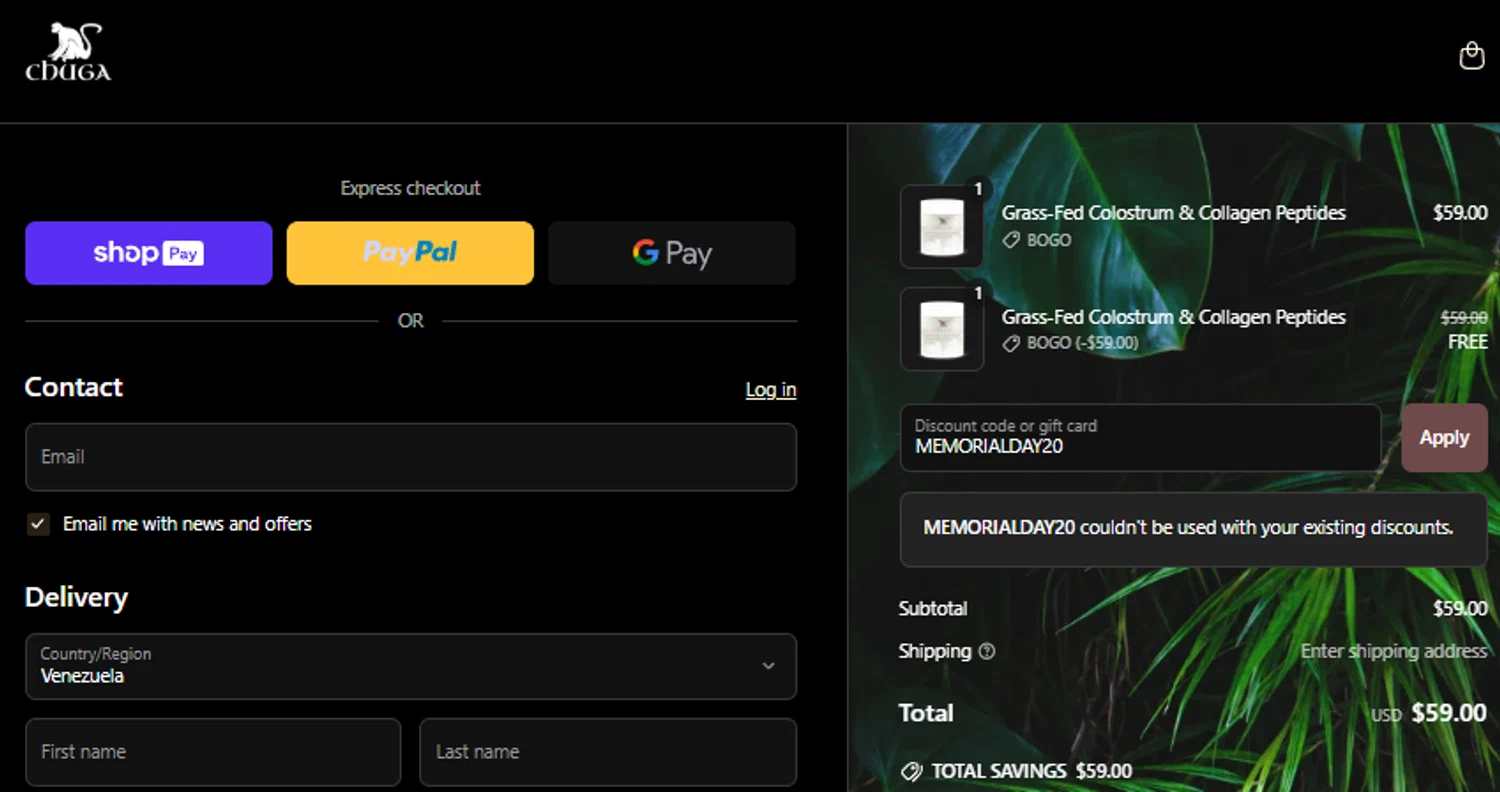Check out with PayPal button

click(x=410, y=253)
